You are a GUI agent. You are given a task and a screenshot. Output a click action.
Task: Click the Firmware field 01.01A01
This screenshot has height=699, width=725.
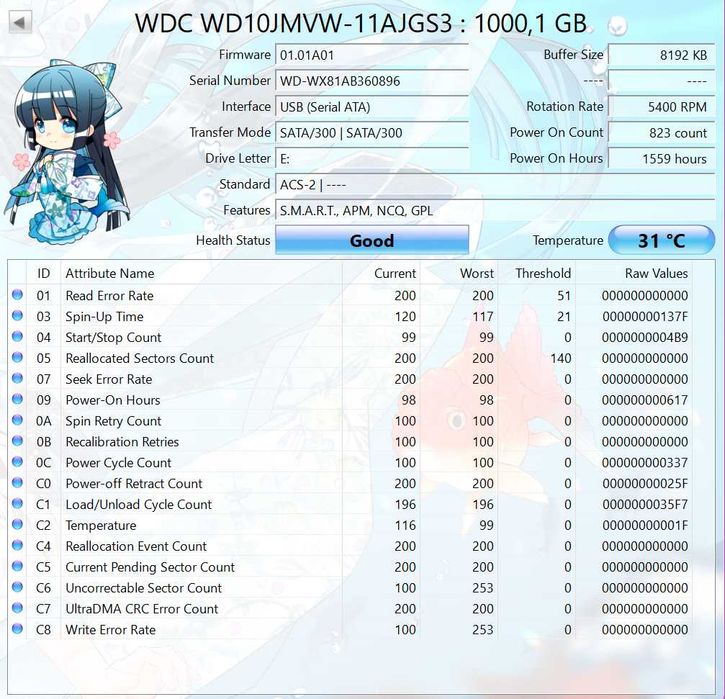tap(372, 55)
